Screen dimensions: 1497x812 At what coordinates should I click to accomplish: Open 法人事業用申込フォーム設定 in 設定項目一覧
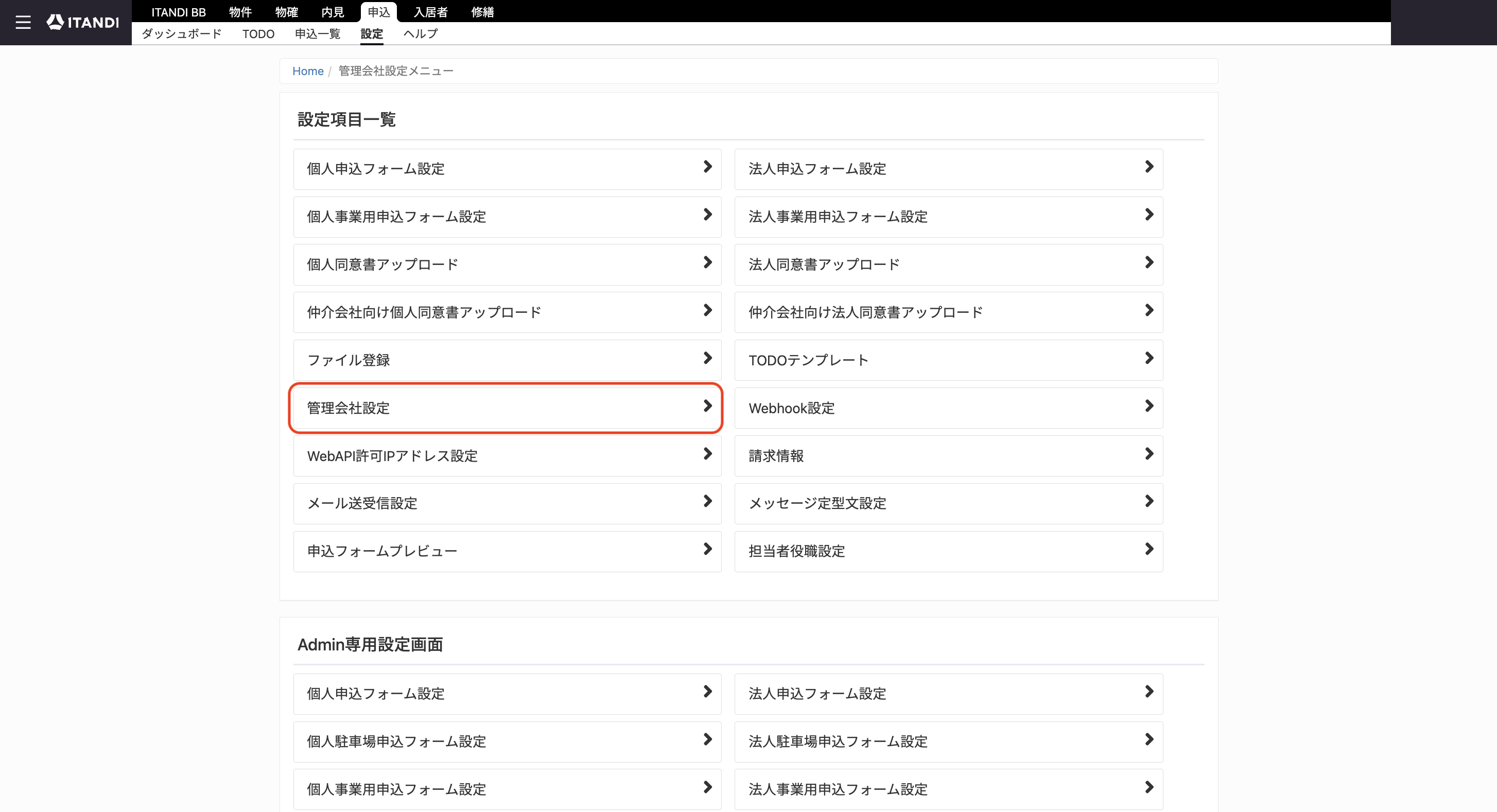tap(948, 217)
